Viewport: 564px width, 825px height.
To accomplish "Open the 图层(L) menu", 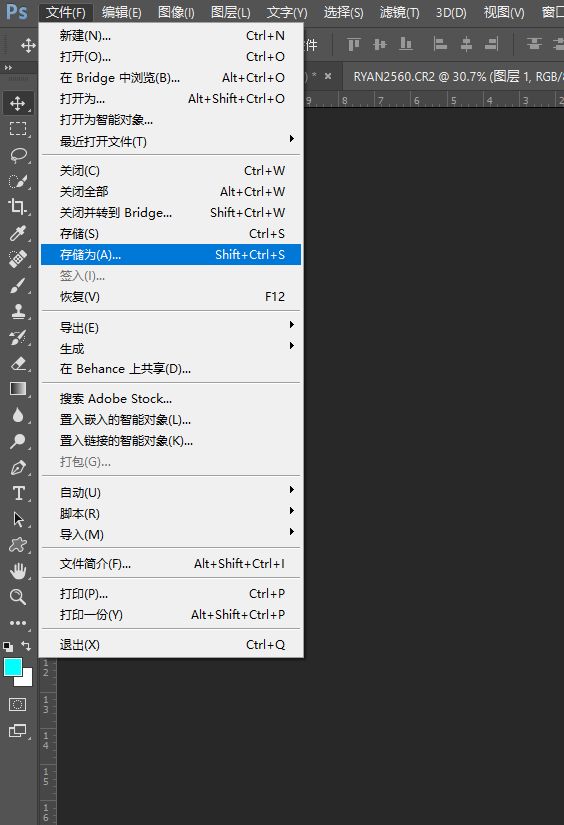I will pyautogui.click(x=230, y=12).
